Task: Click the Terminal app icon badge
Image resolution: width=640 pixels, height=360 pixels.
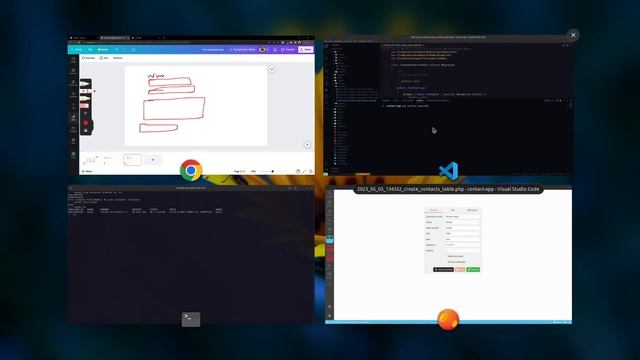Action: (191, 319)
